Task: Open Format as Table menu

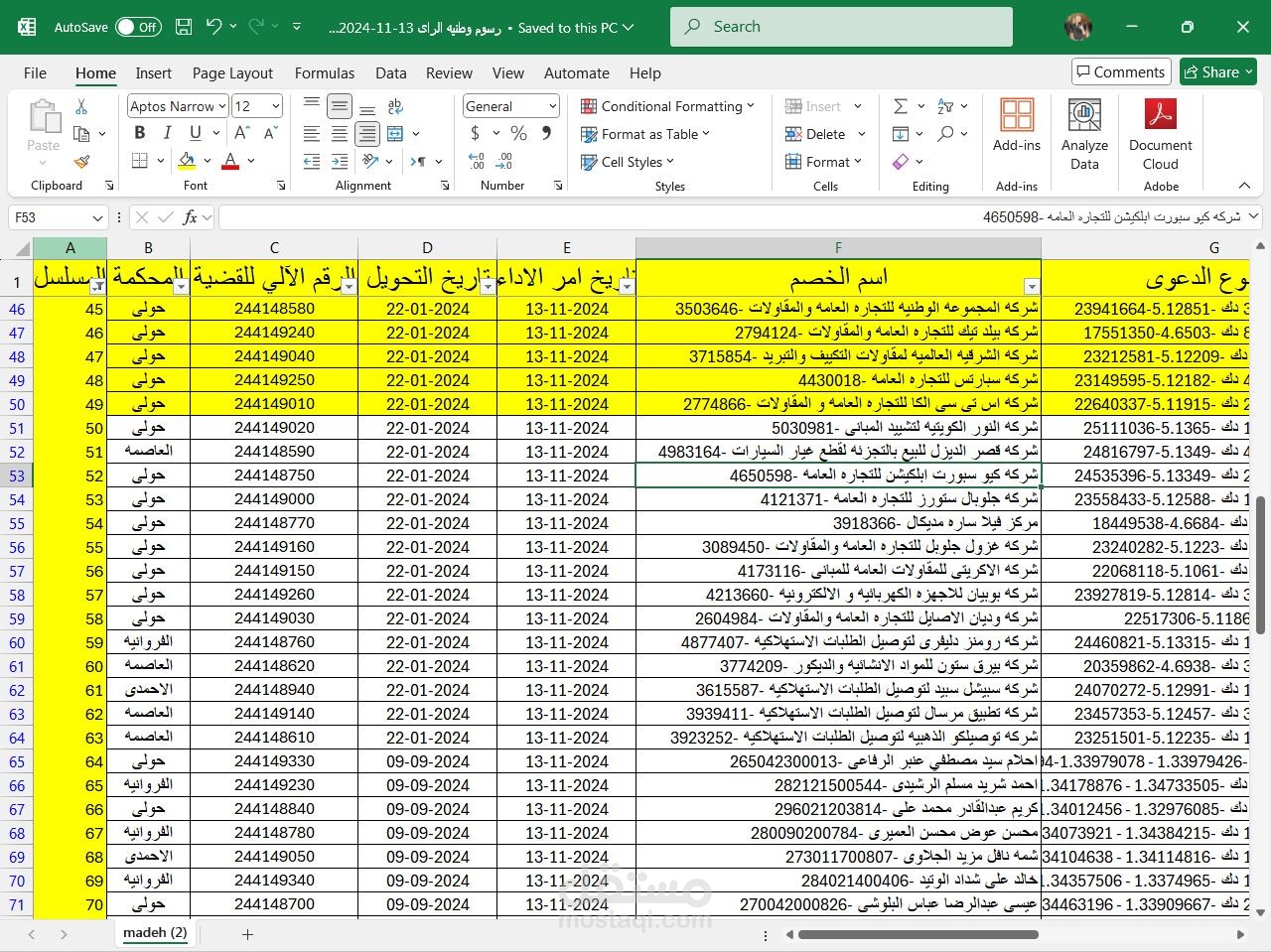Action: 645,134
